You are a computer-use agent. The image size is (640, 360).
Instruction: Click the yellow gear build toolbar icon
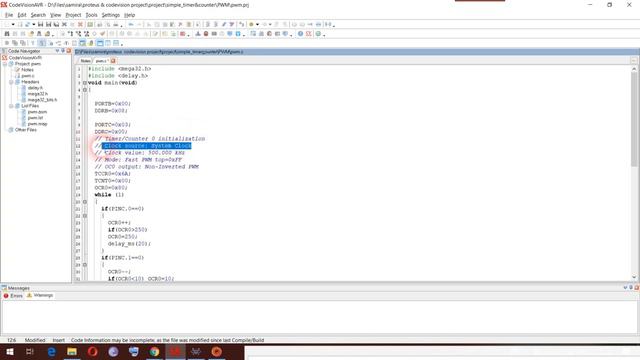click(x=251, y=24)
